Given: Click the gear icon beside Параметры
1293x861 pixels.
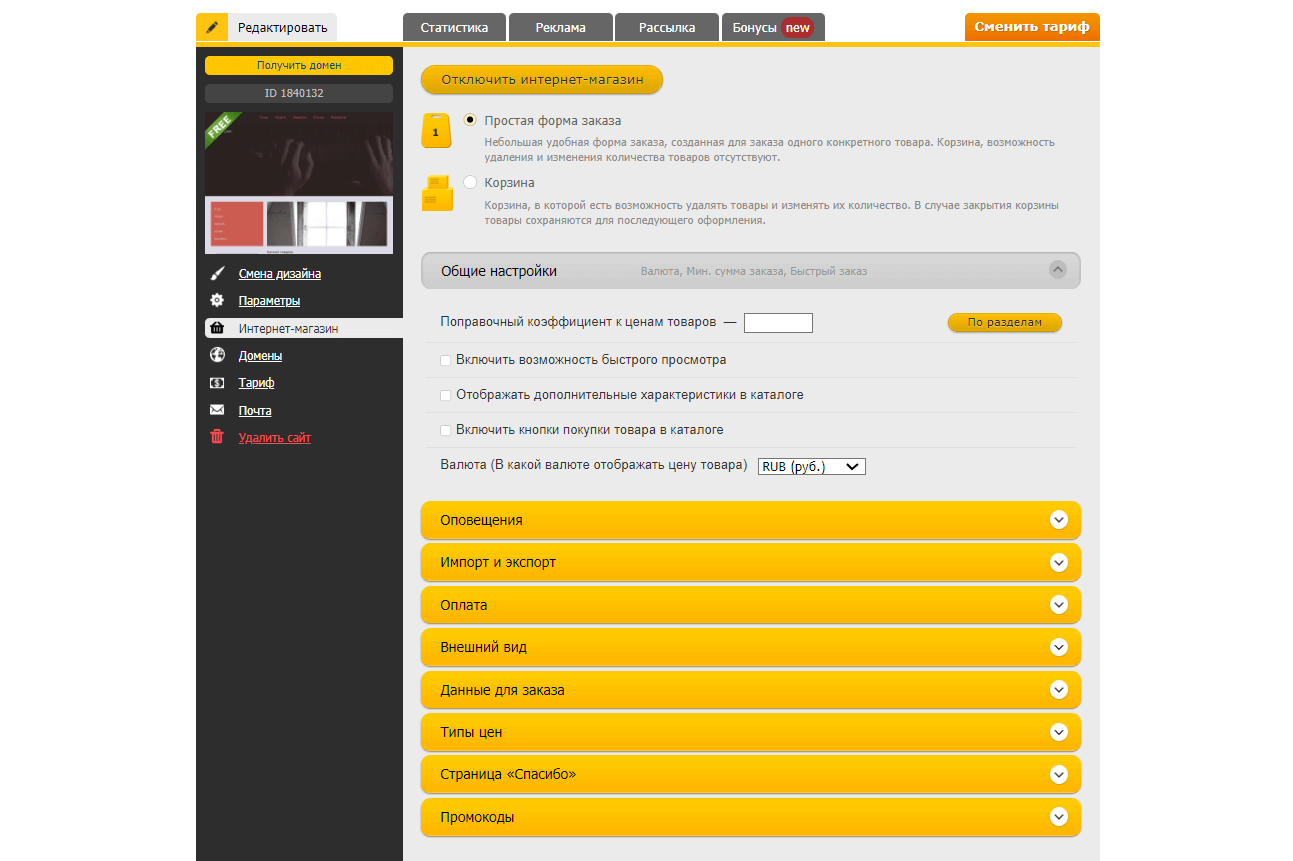Looking at the screenshot, I should click(x=217, y=301).
